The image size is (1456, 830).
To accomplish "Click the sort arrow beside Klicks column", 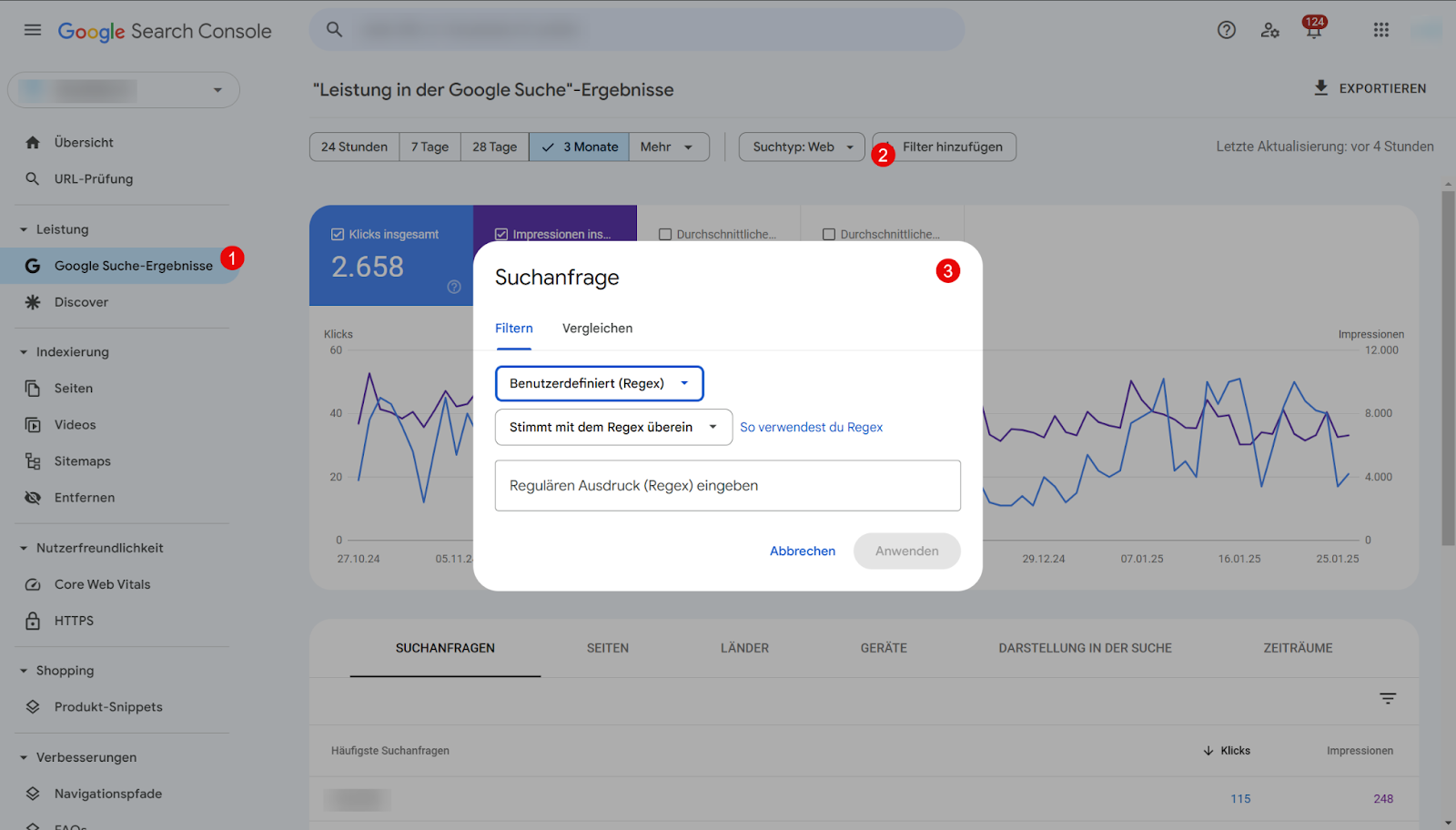I will pos(1208,751).
